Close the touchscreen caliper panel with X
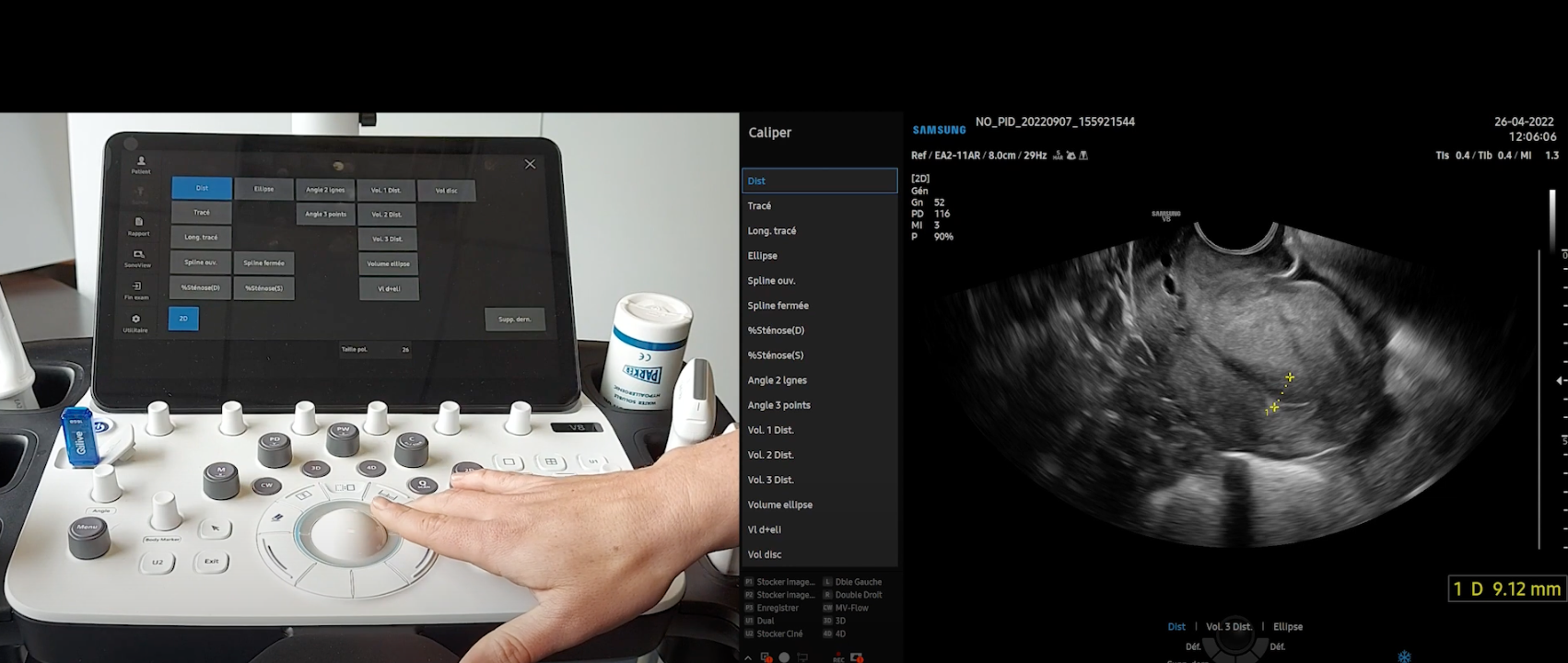The image size is (1568, 663). [x=530, y=164]
